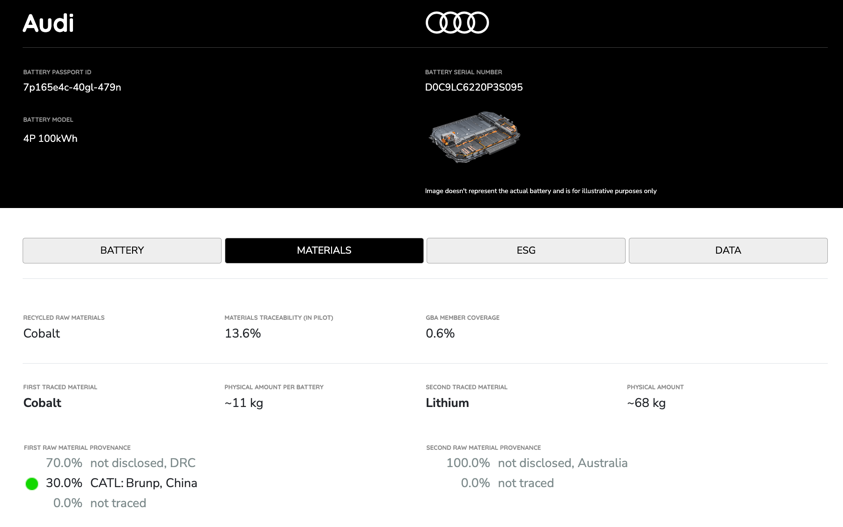Open the battery illustration image
Image resolution: width=843 pixels, height=527 pixels.
(474, 137)
